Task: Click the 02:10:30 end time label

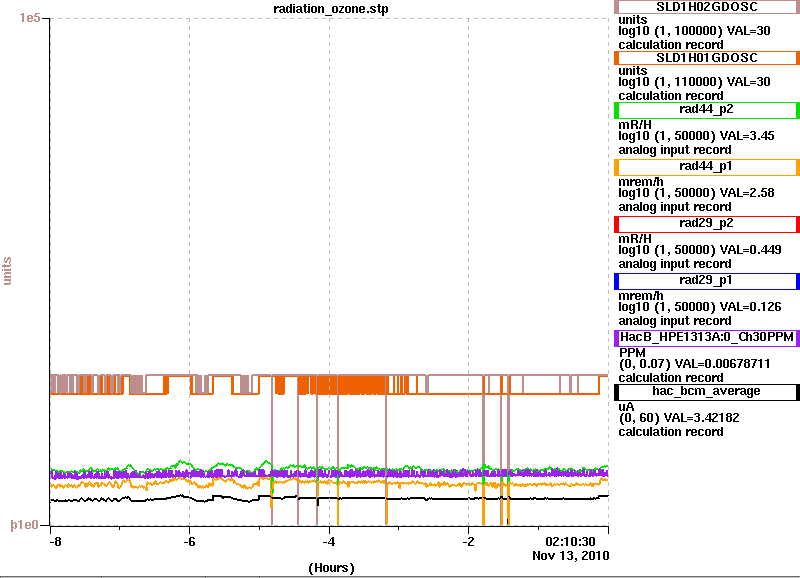Action: pyautogui.click(x=570, y=541)
